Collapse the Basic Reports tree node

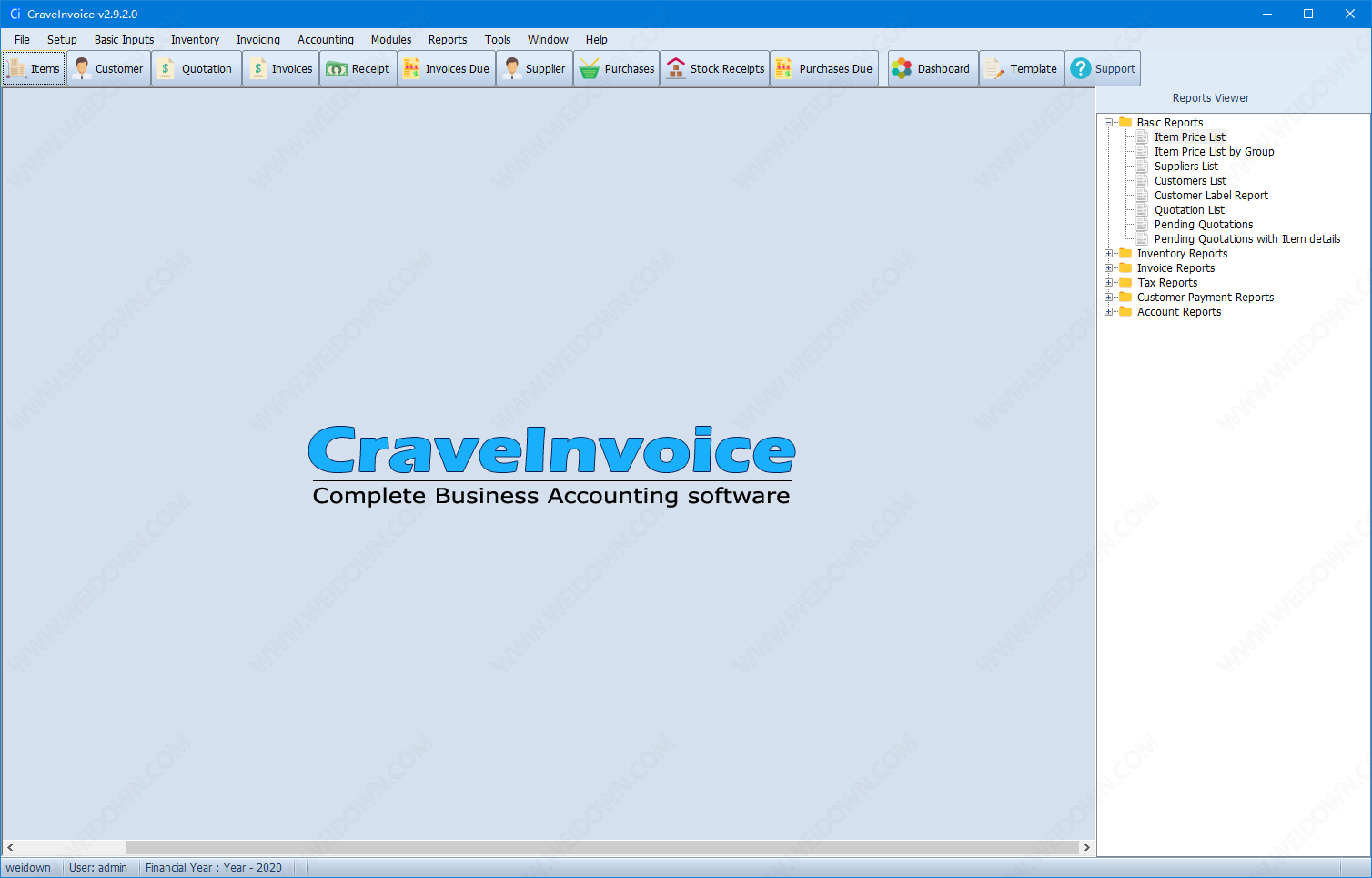point(1109,123)
